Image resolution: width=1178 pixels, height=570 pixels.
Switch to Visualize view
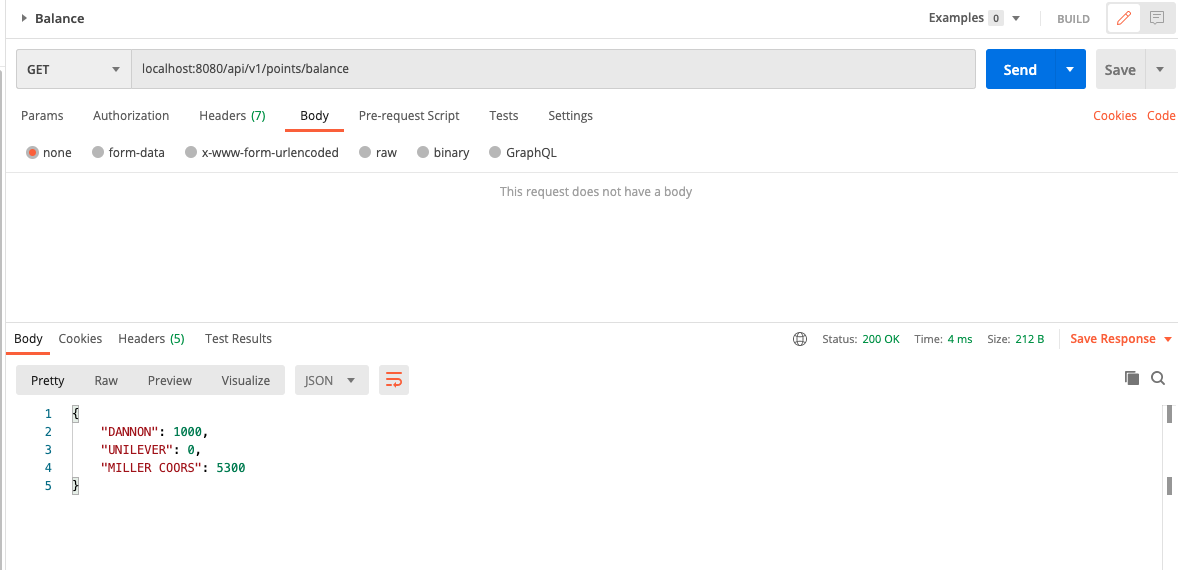(x=246, y=380)
